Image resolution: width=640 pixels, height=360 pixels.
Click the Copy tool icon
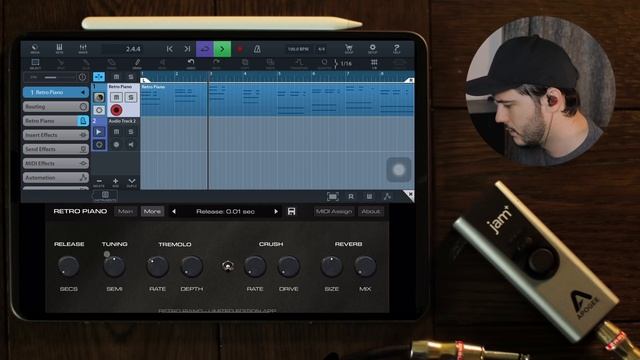(245, 63)
